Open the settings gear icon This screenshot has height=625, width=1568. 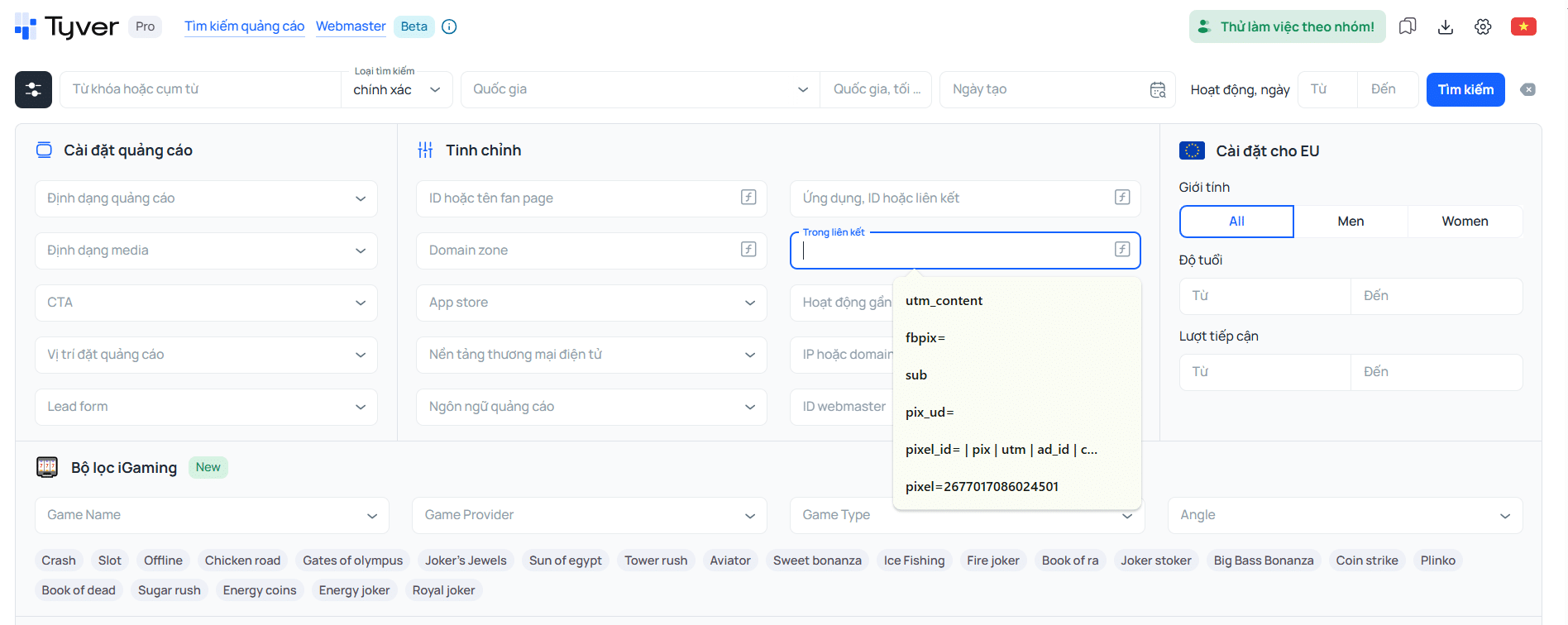1483,26
